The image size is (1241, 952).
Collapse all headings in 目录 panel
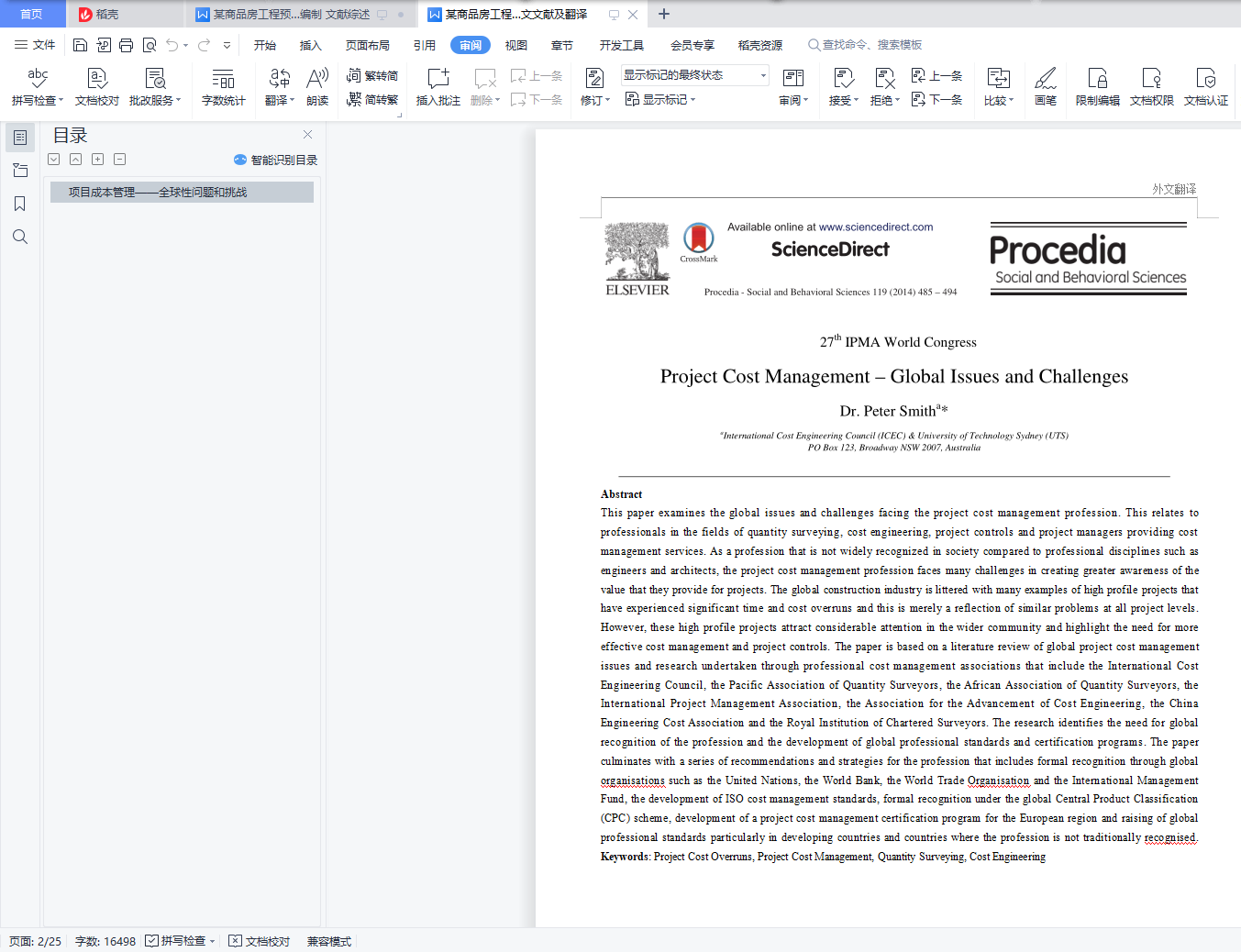pos(75,159)
